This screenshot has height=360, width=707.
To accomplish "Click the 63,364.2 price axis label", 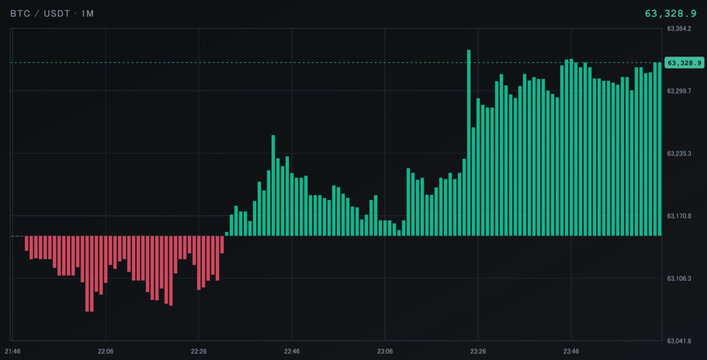I will 679,29.
